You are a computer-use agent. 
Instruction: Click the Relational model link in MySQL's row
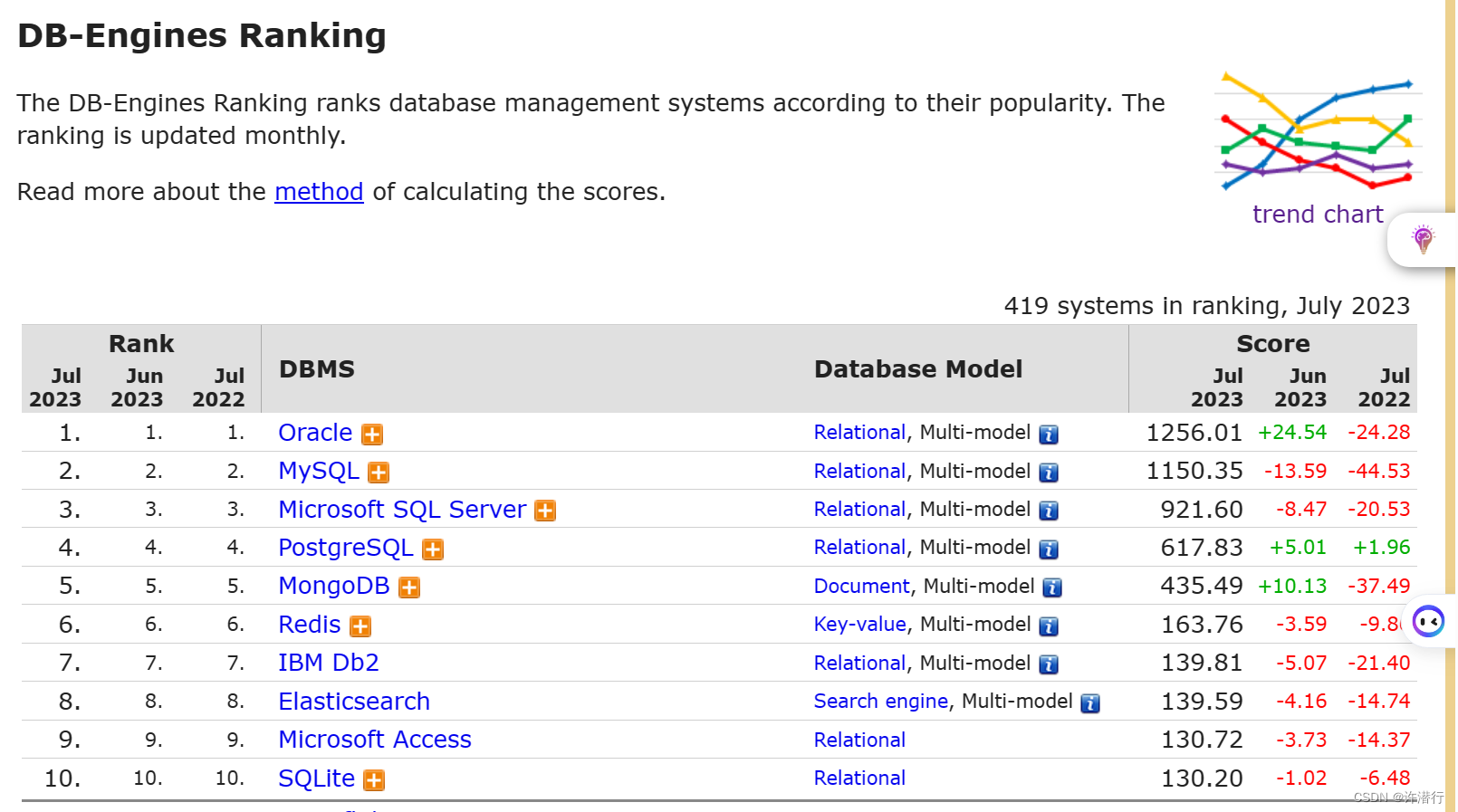[x=859, y=471]
